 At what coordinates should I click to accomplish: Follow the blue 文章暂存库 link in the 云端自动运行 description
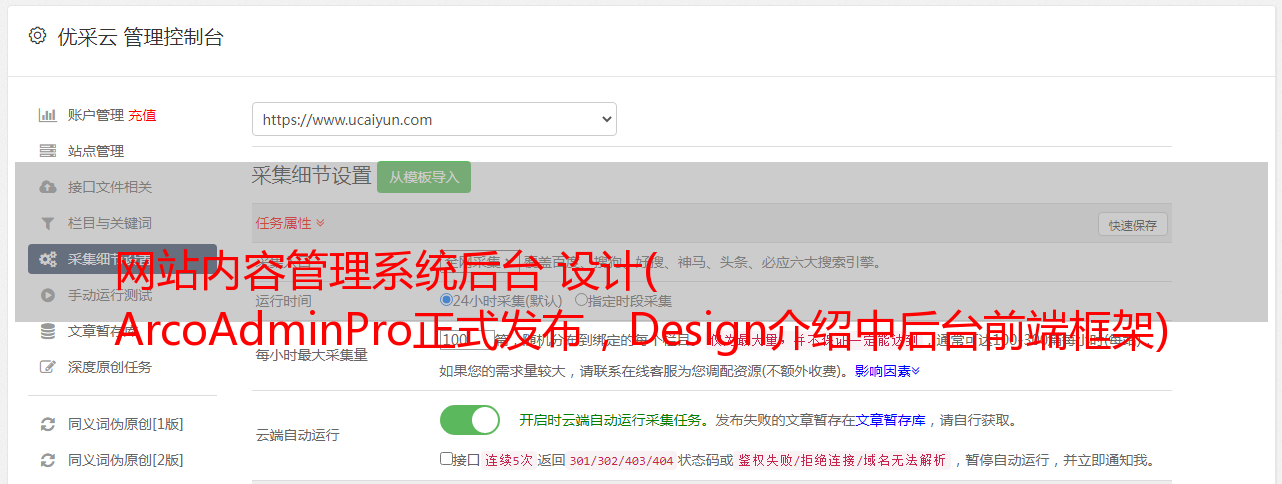pos(890,420)
